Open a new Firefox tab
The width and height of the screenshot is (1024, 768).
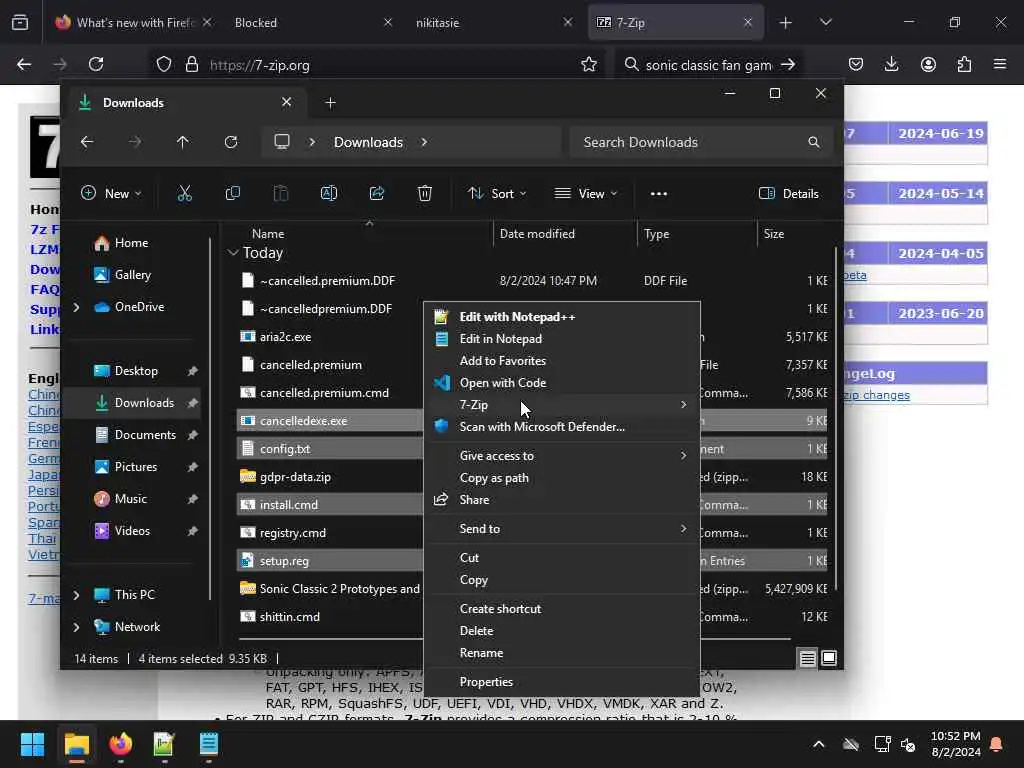point(786,22)
